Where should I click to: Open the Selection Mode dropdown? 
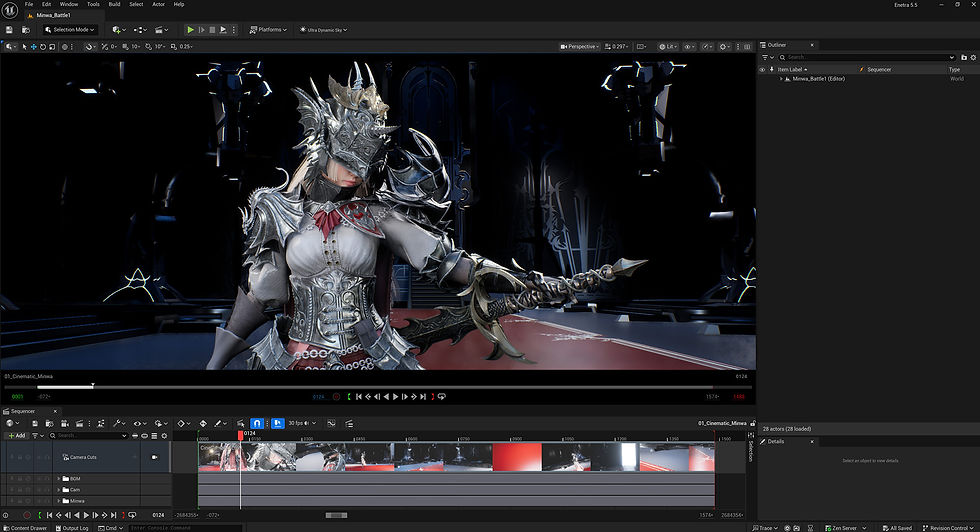(x=70, y=29)
